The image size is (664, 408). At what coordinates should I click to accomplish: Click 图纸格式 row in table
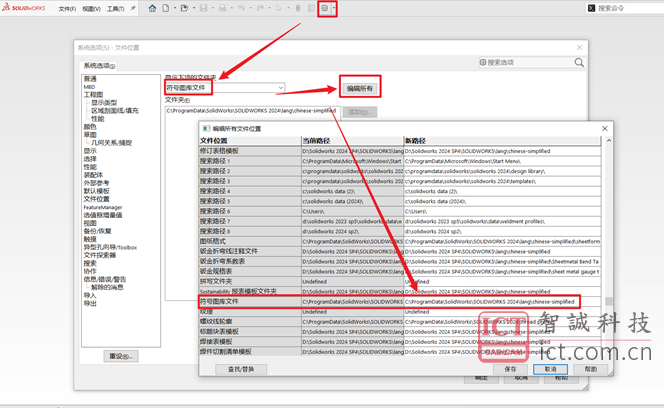click(400, 241)
